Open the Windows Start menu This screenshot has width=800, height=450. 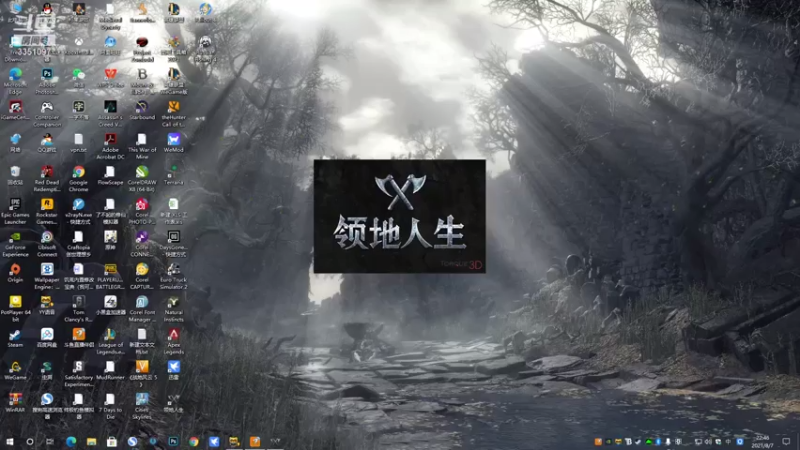[x=9, y=441]
